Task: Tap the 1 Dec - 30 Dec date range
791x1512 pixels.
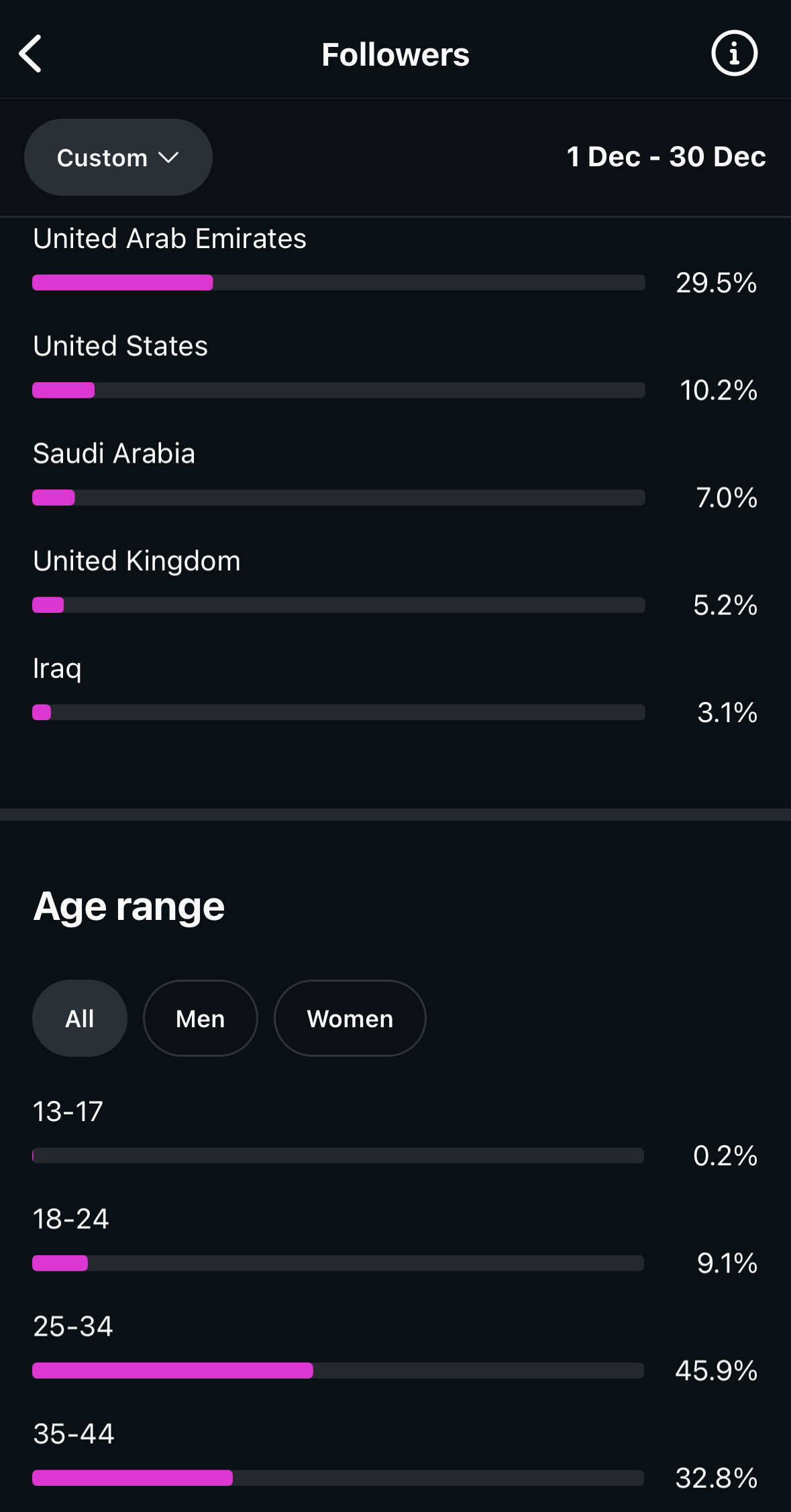Action: [x=666, y=157]
